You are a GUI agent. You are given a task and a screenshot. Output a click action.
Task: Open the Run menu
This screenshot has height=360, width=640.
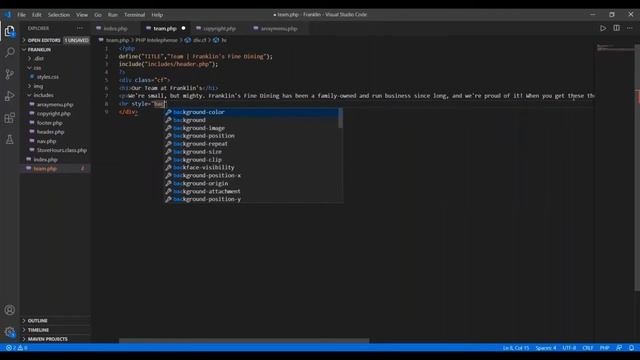tap(113, 15)
